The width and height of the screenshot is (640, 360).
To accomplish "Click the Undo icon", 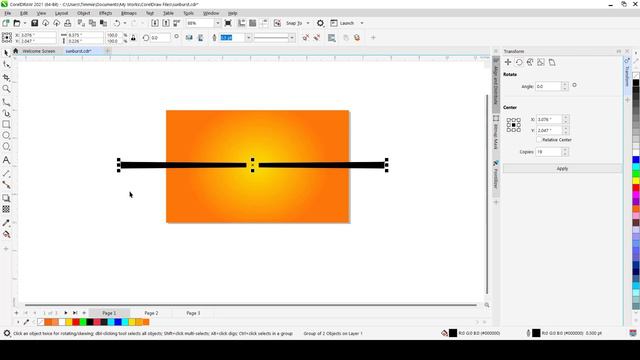I will click(117, 23).
